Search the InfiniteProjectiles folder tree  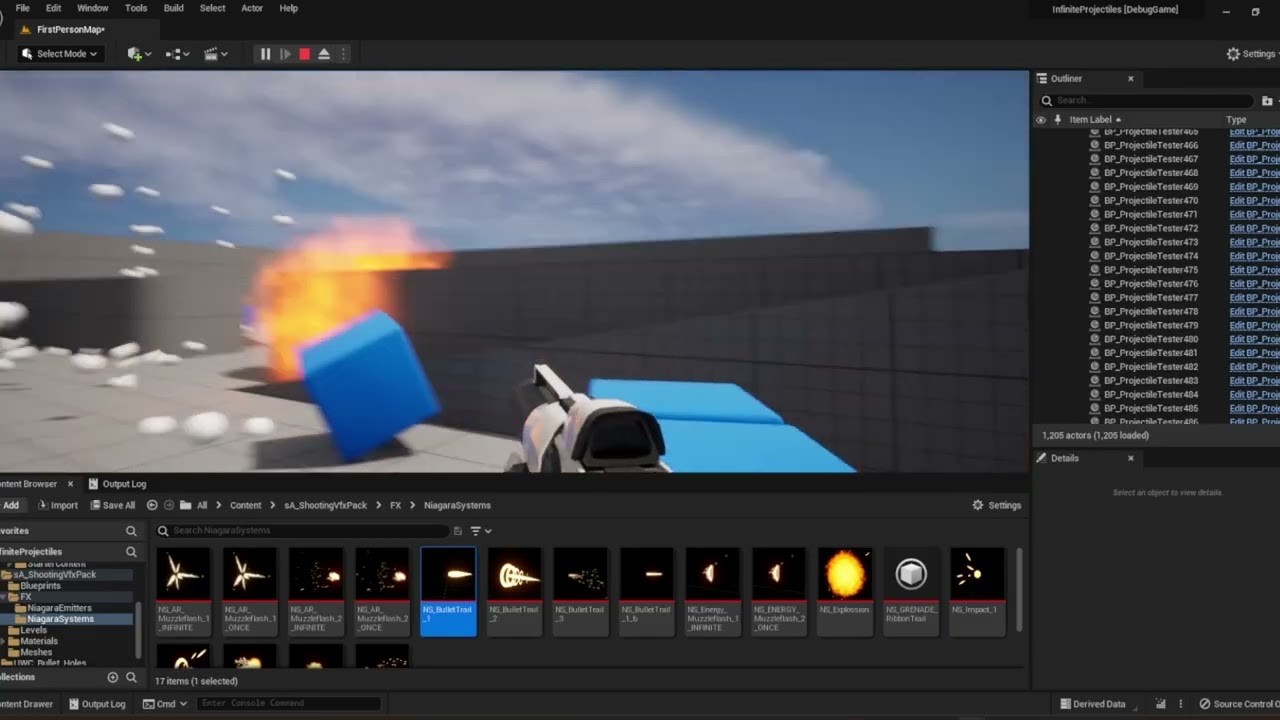tap(131, 552)
